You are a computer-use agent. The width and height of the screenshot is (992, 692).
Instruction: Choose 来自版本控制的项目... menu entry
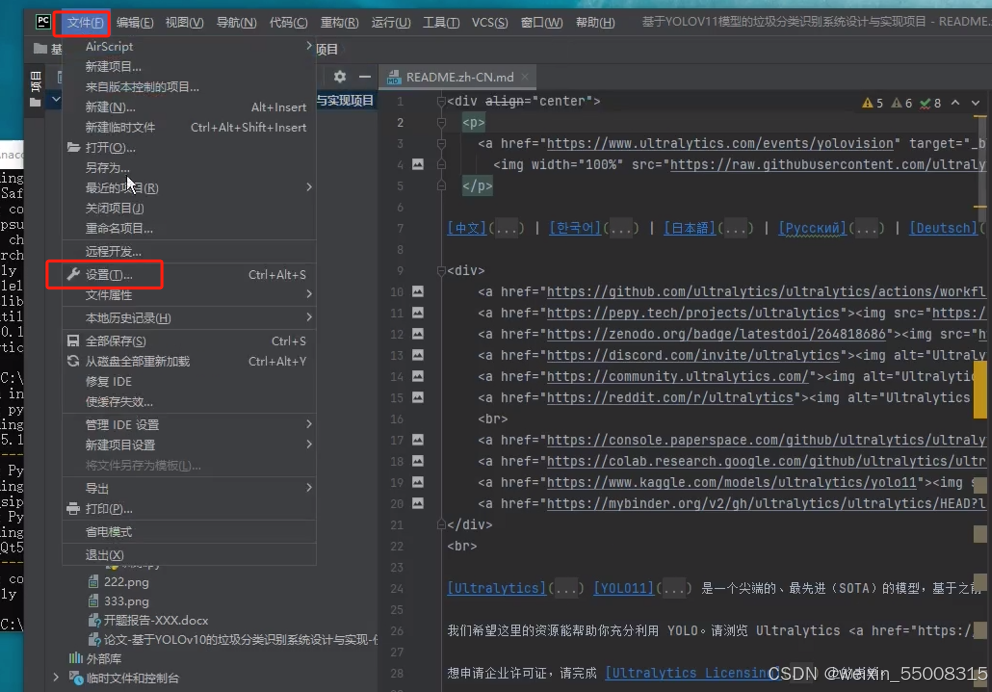[x=142, y=87]
